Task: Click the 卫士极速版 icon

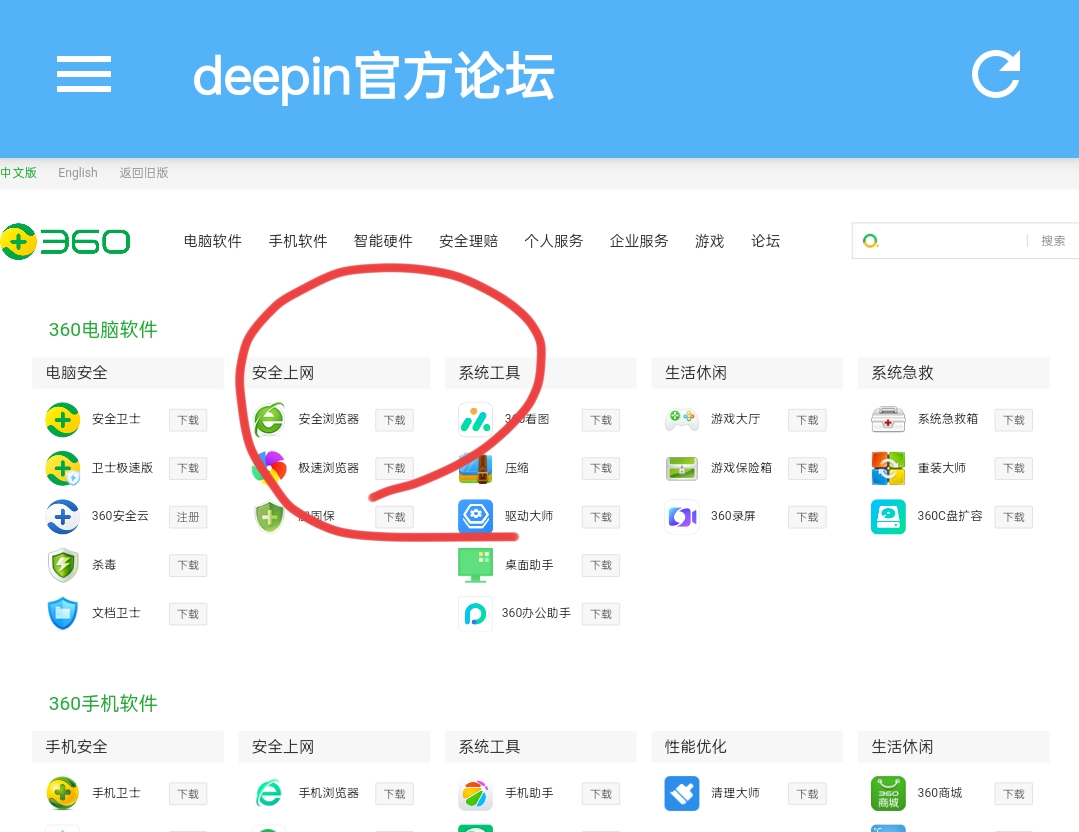Action: (x=63, y=468)
